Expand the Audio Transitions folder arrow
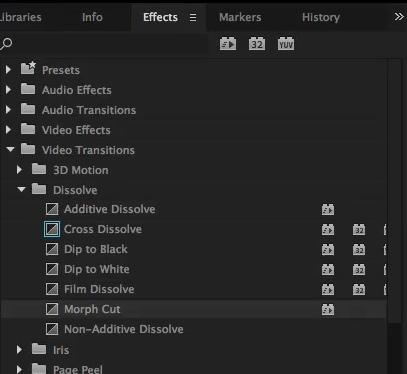The height and width of the screenshot is (374, 407). (8, 110)
